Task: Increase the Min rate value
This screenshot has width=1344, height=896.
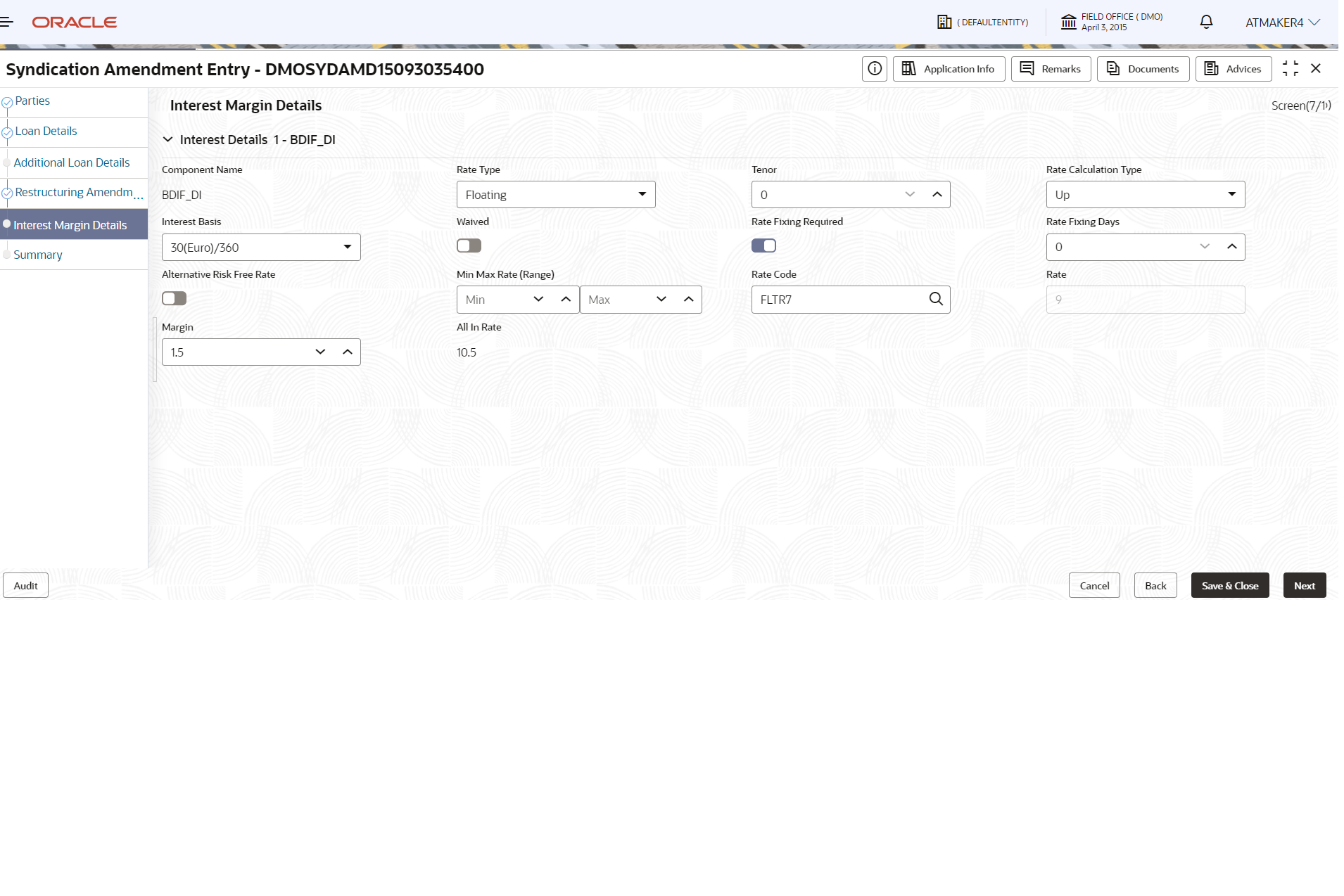Action: click(566, 300)
